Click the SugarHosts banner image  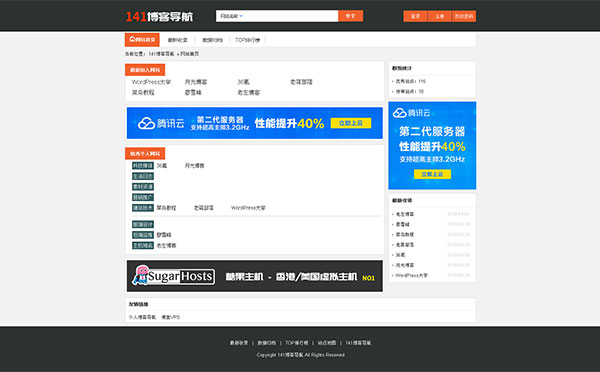(x=254, y=276)
